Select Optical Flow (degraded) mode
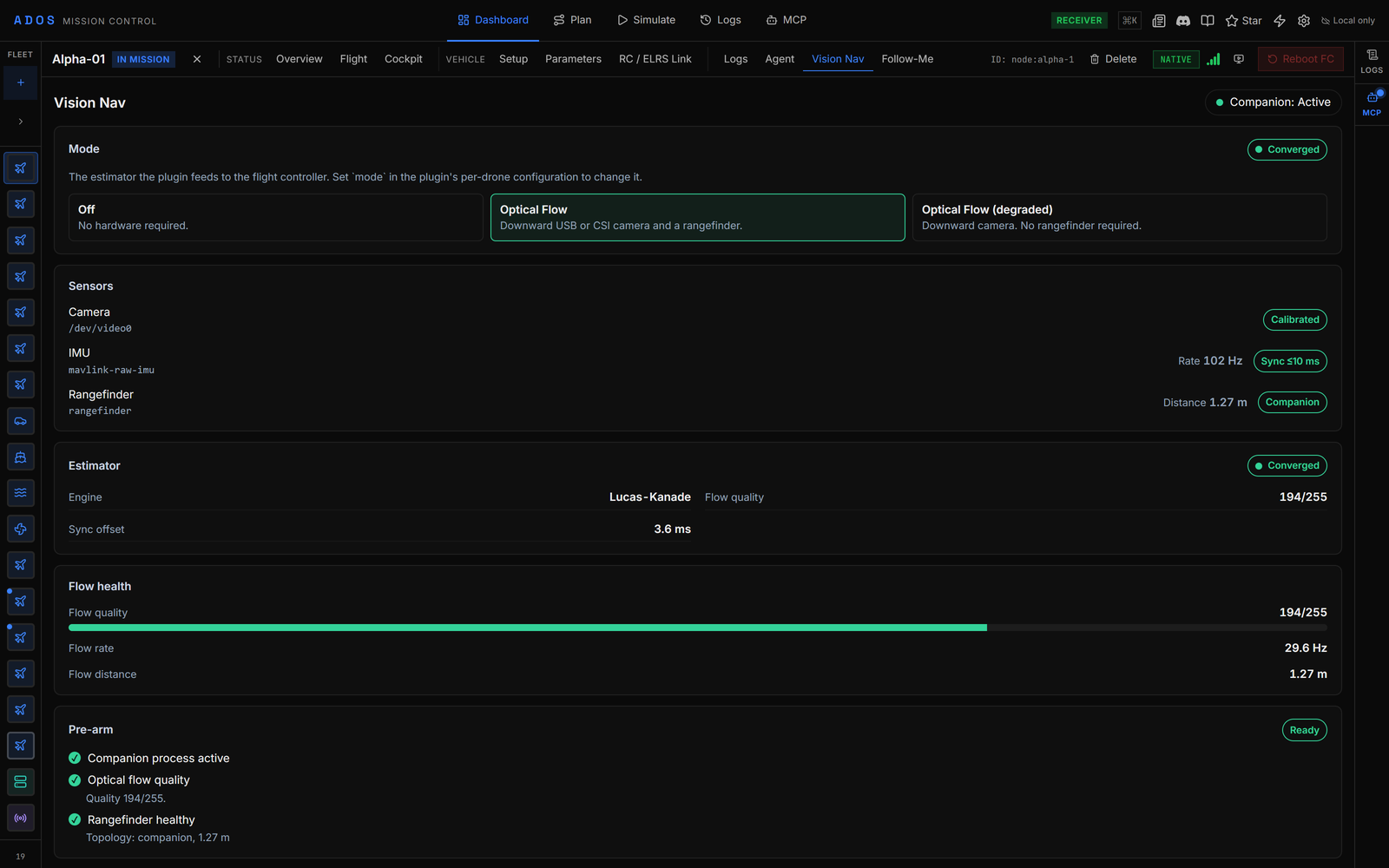1389x868 pixels. point(1119,217)
